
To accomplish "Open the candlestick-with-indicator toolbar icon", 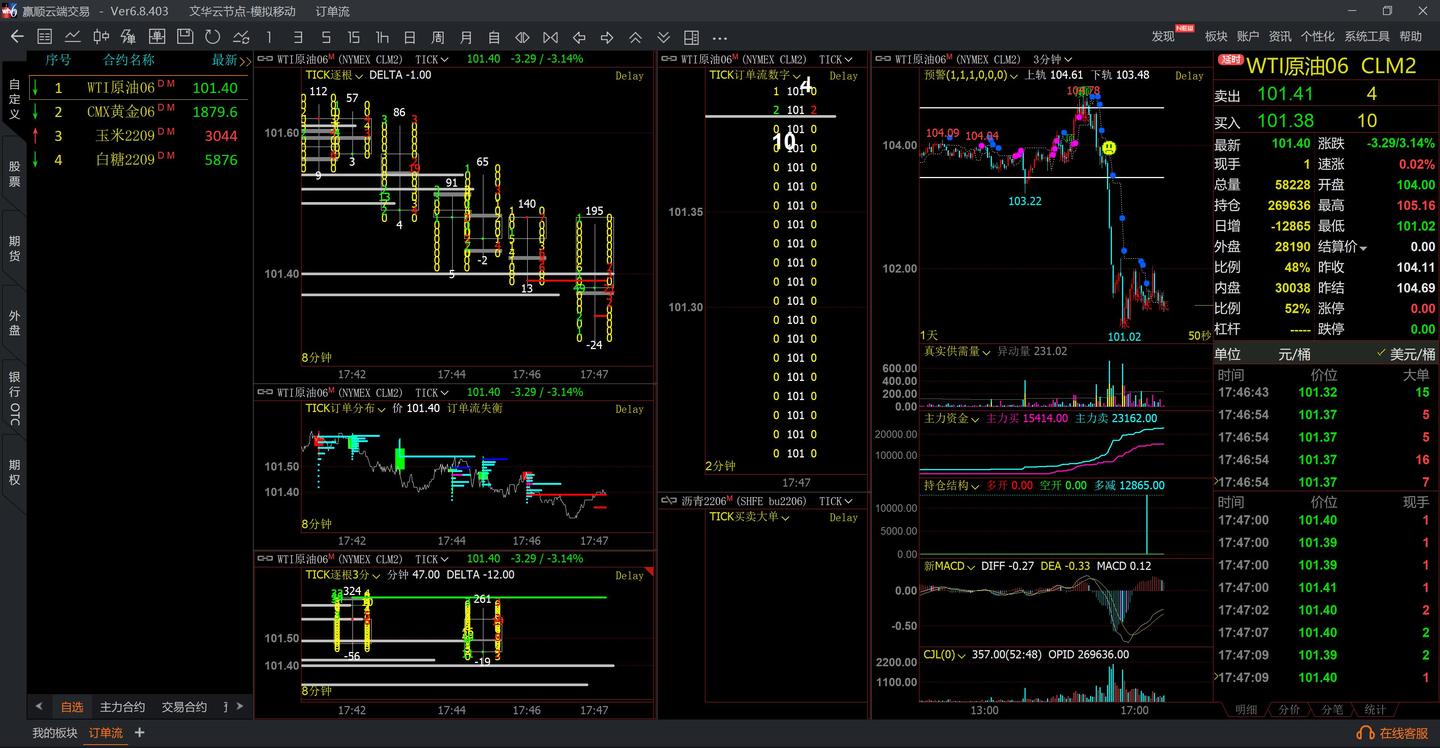I will tap(128, 37).
